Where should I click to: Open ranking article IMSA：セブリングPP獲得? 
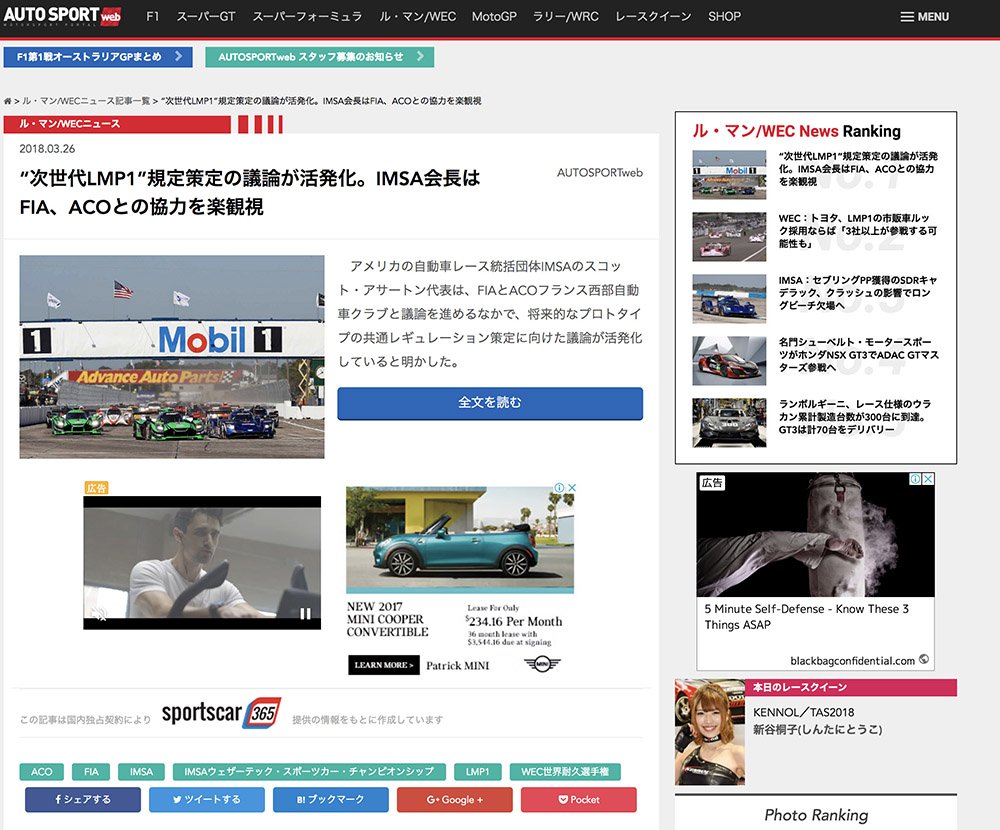pyautogui.click(x=858, y=292)
